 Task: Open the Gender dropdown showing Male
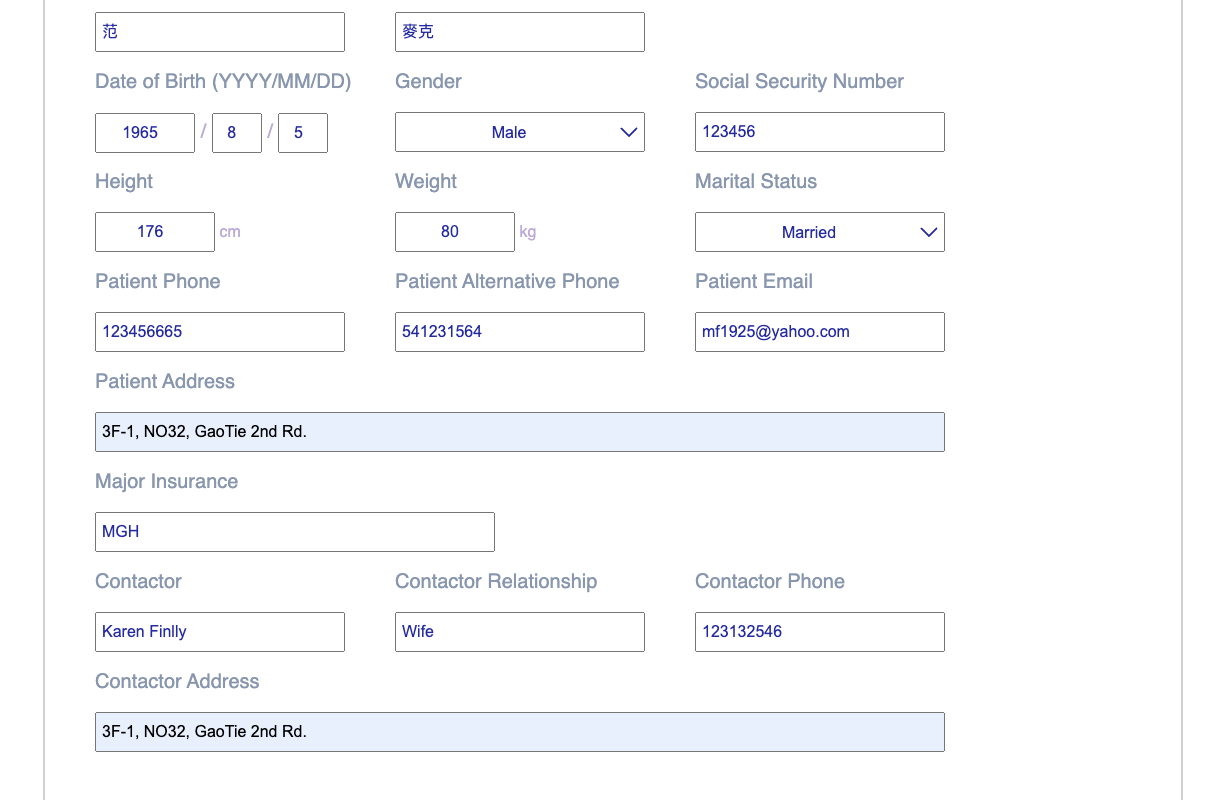tap(520, 132)
